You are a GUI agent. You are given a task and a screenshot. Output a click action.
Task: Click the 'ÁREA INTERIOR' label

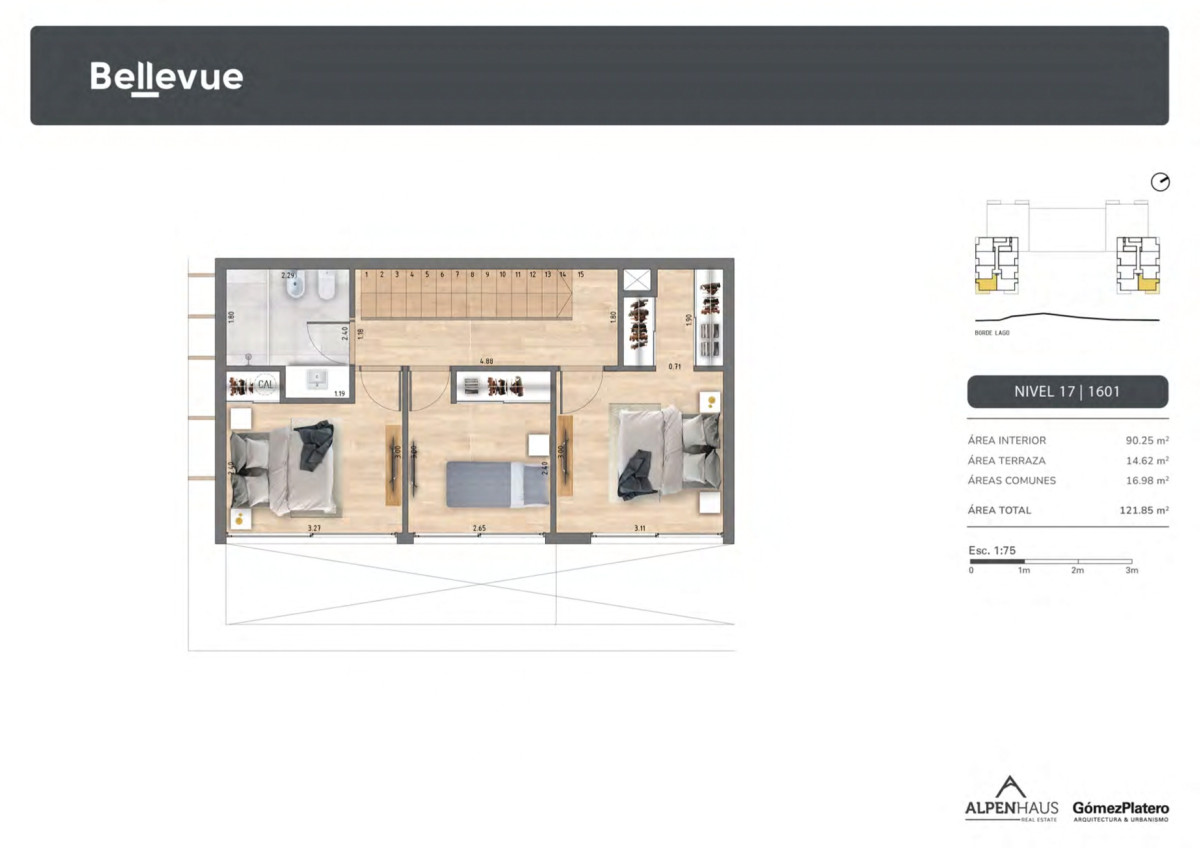pyautogui.click(x=1007, y=440)
